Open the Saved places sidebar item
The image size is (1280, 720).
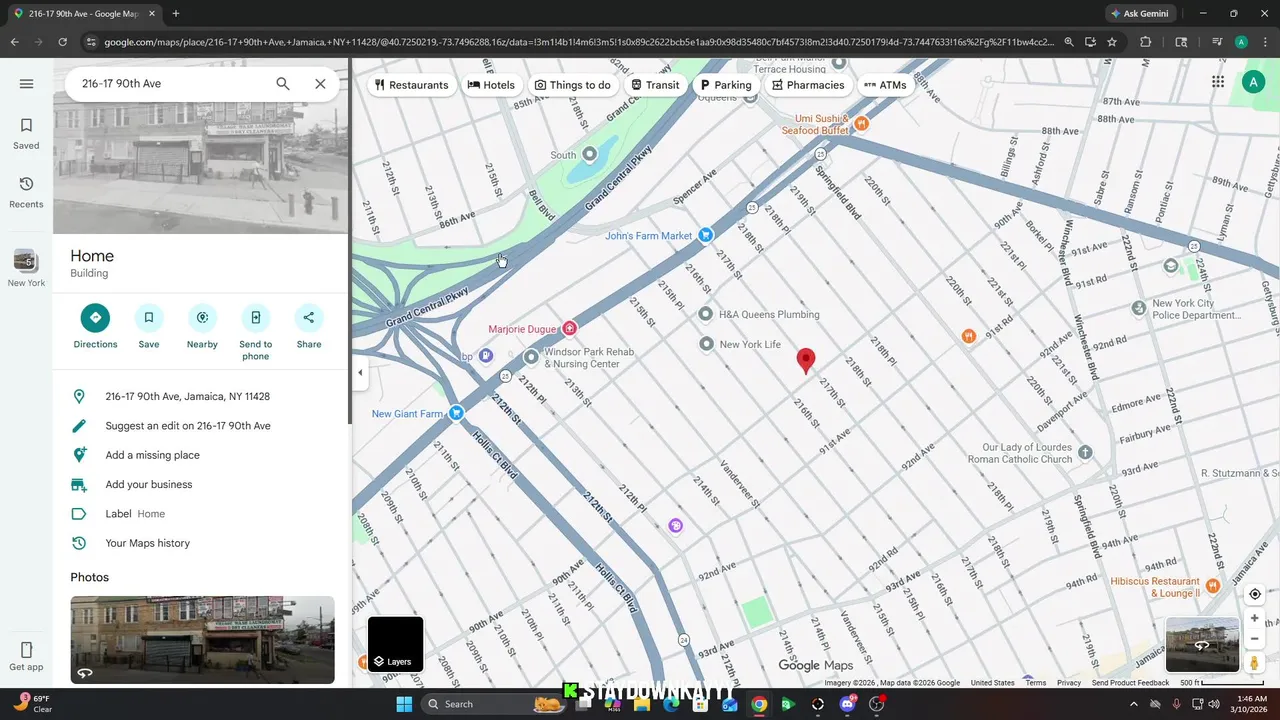click(x=26, y=134)
